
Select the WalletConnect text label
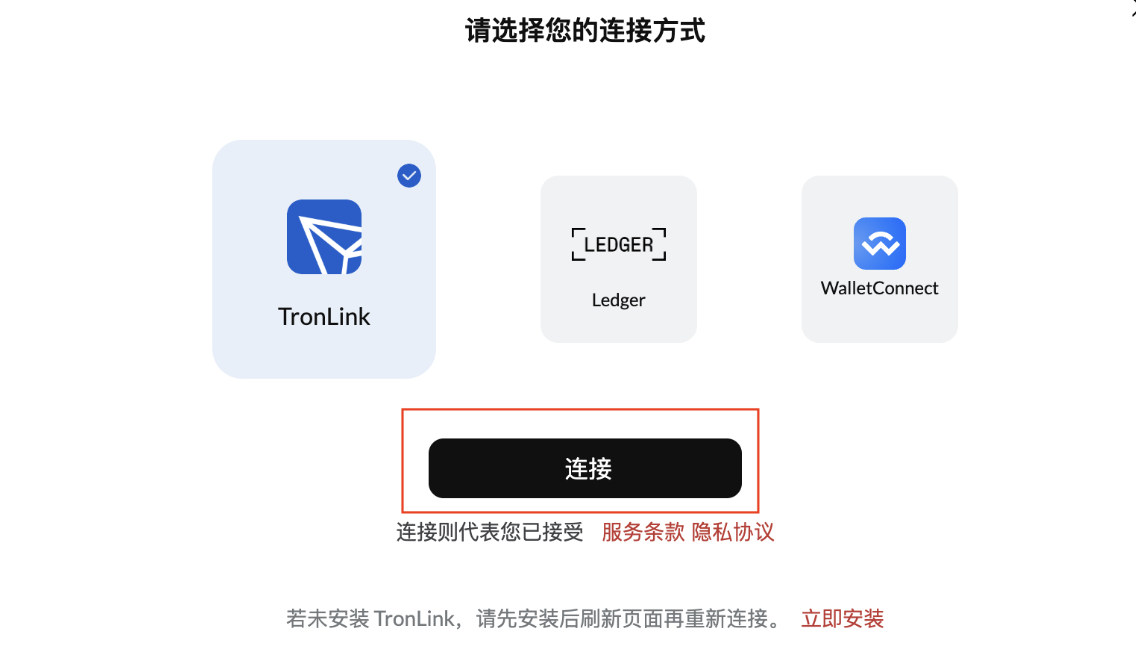click(880, 288)
